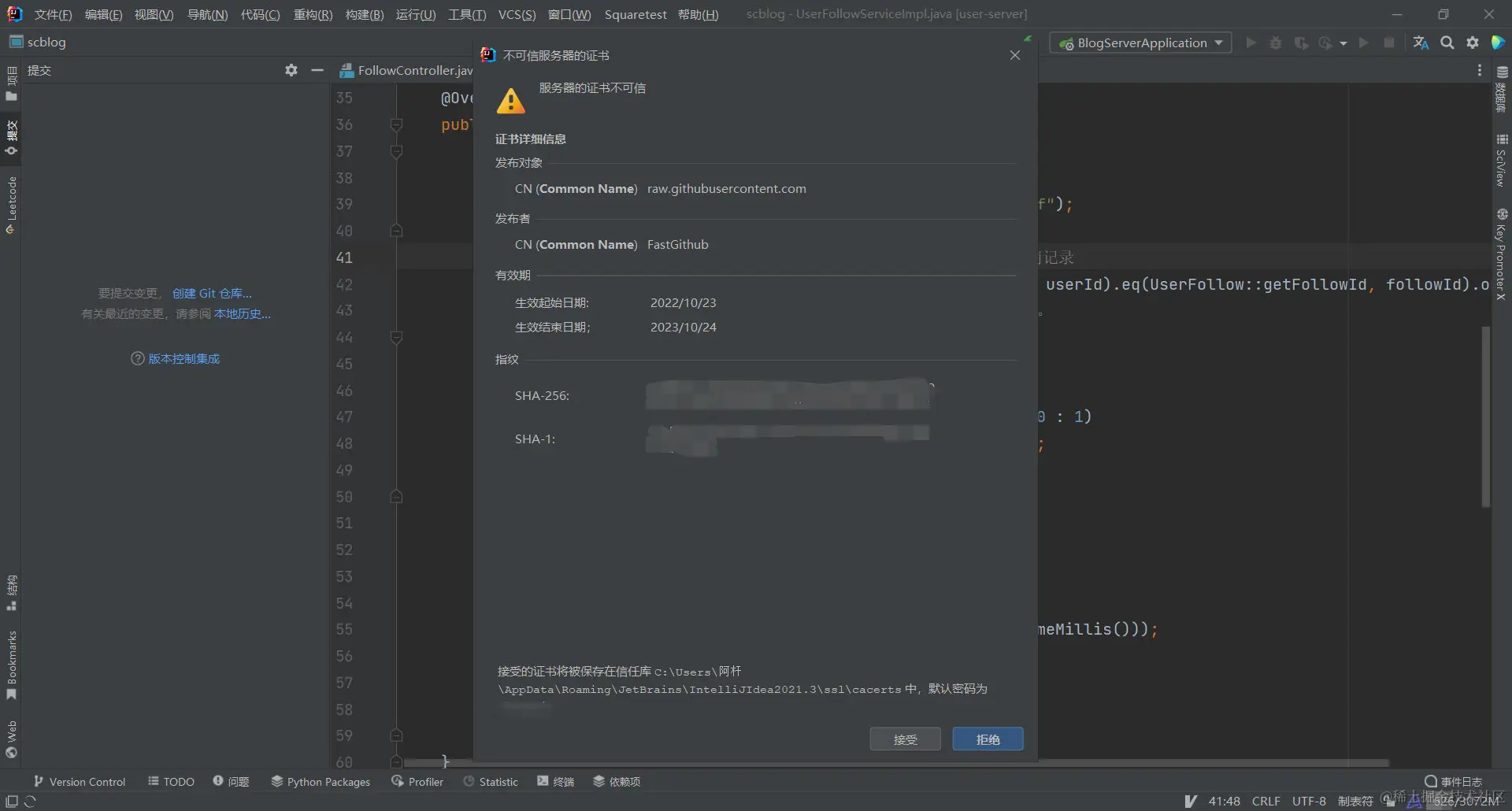Open the Statistic tool window

[x=490, y=781]
